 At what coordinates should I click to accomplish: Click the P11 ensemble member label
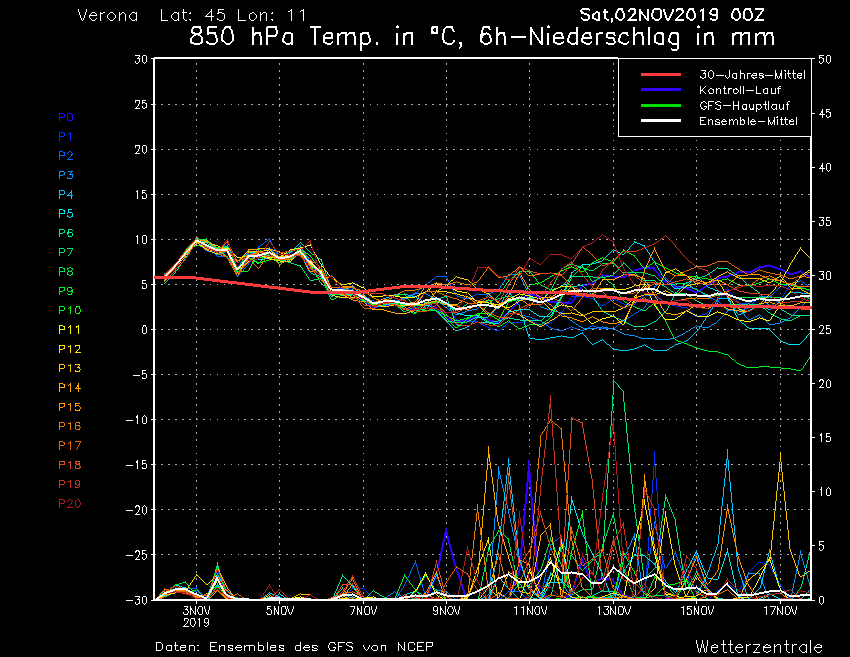69,330
